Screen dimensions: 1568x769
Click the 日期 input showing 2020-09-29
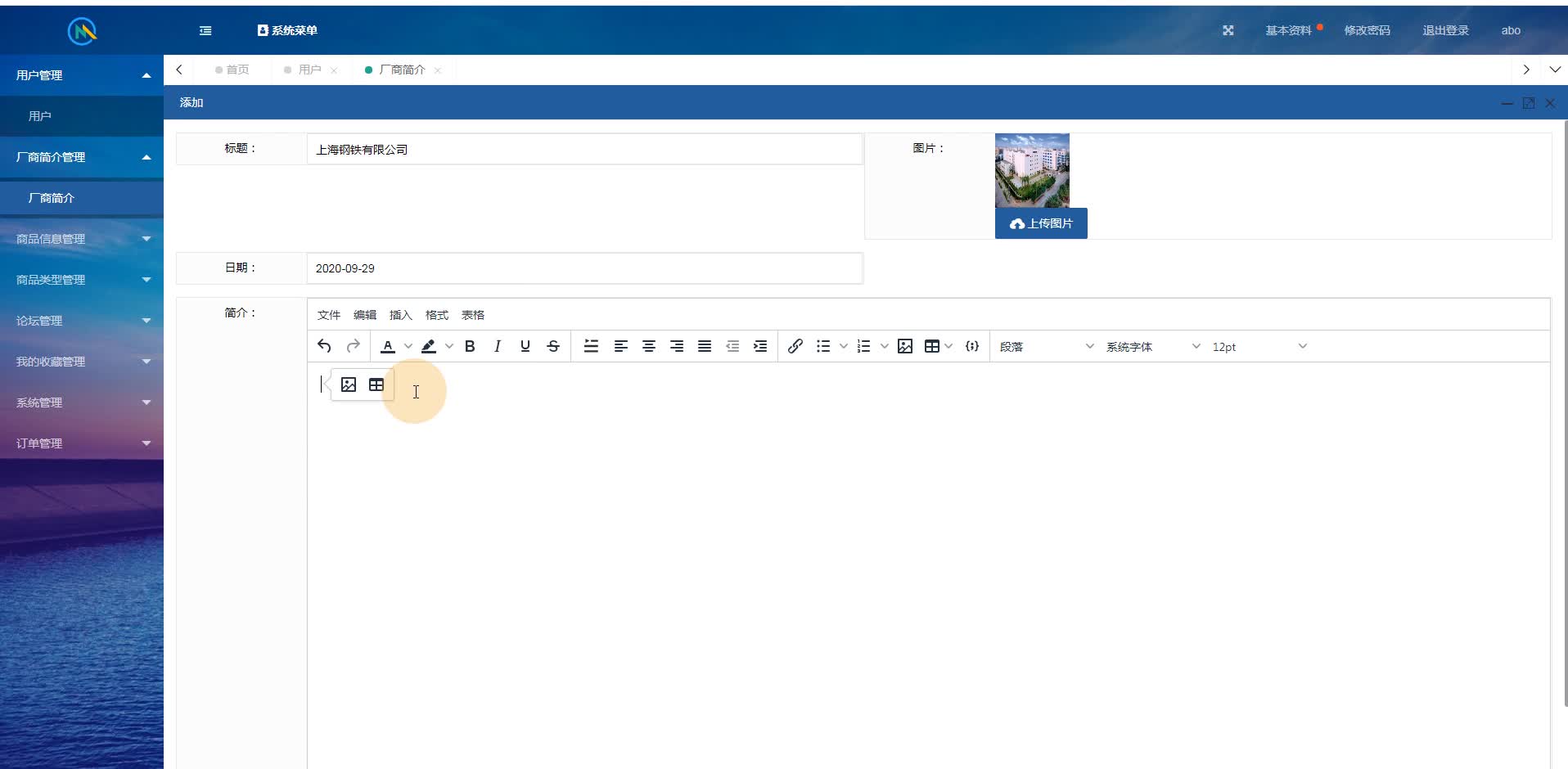point(583,268)
